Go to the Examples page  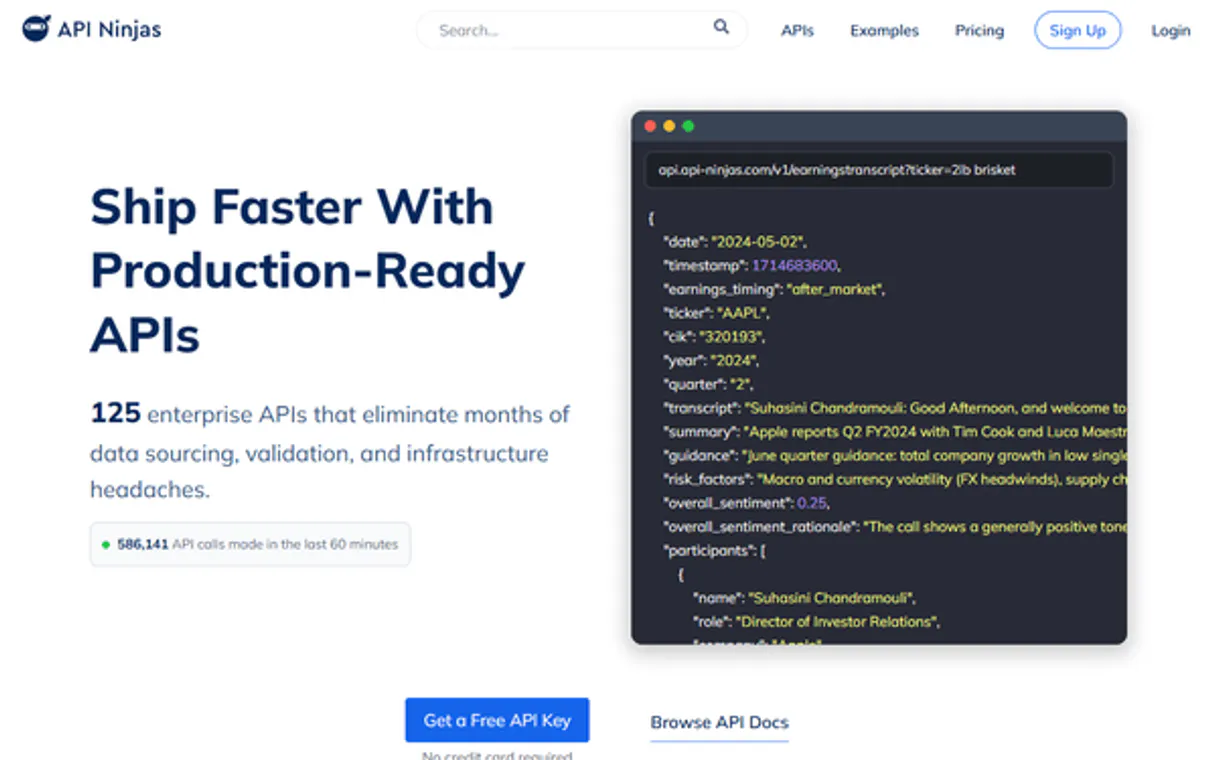[884, 30]
